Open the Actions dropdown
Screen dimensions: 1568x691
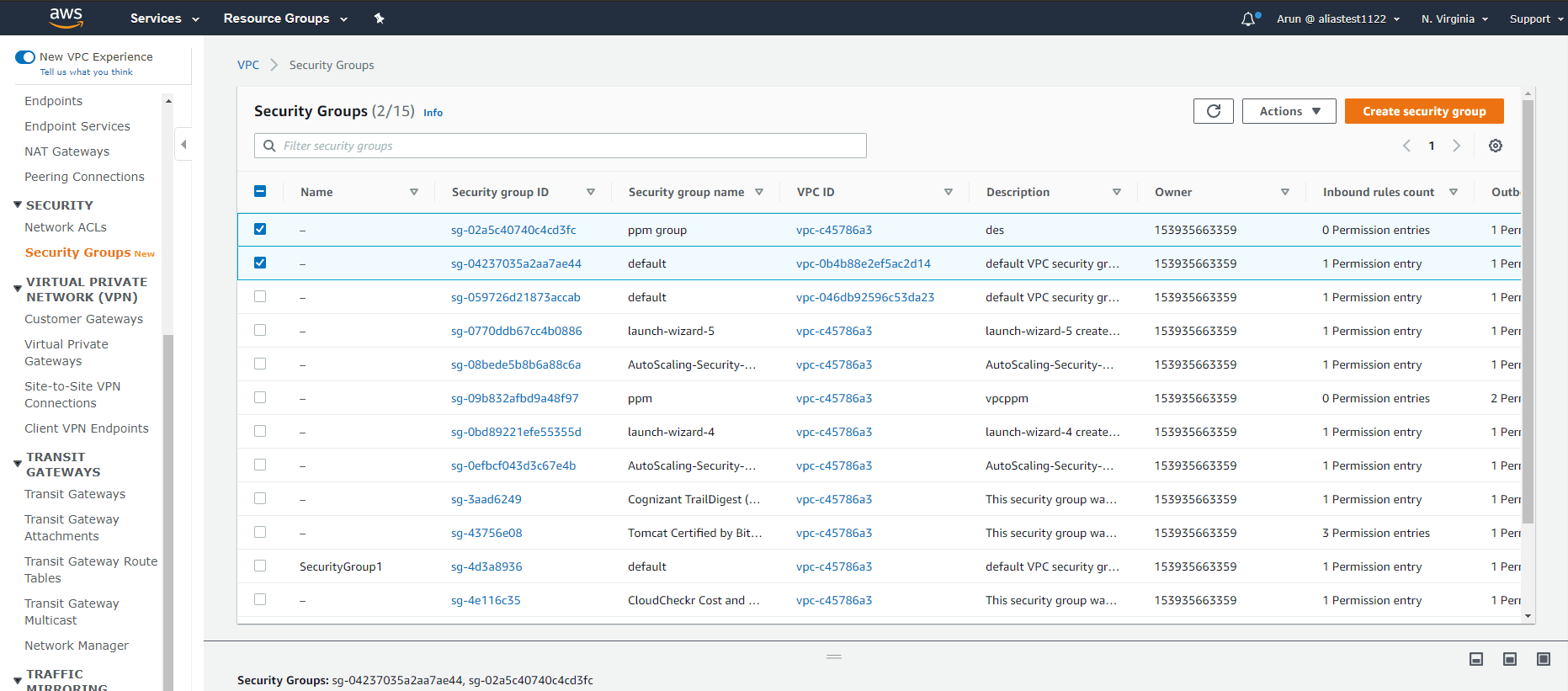[x=1289, y=111]
